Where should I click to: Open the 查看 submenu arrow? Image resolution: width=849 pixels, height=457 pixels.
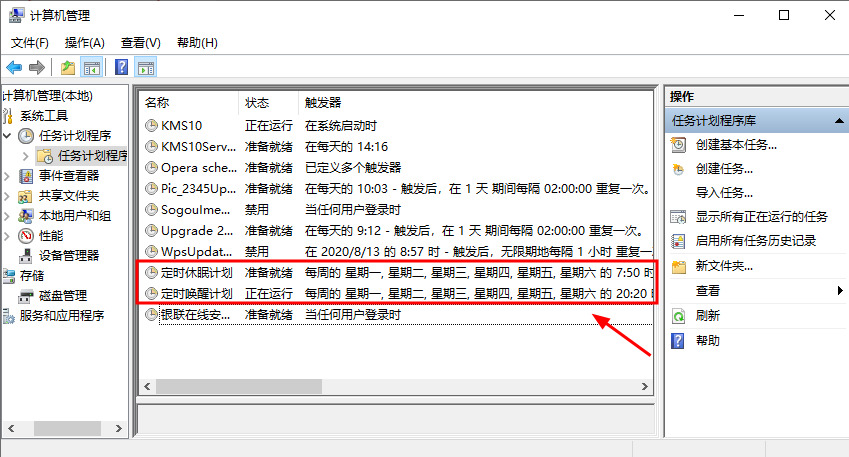pyautogui.click(x=840, y=291)
